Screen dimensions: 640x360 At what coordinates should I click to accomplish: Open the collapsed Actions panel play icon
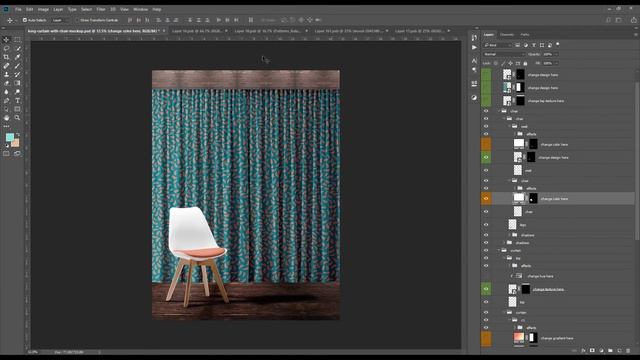pyautogui.click(x=474, y=47)
